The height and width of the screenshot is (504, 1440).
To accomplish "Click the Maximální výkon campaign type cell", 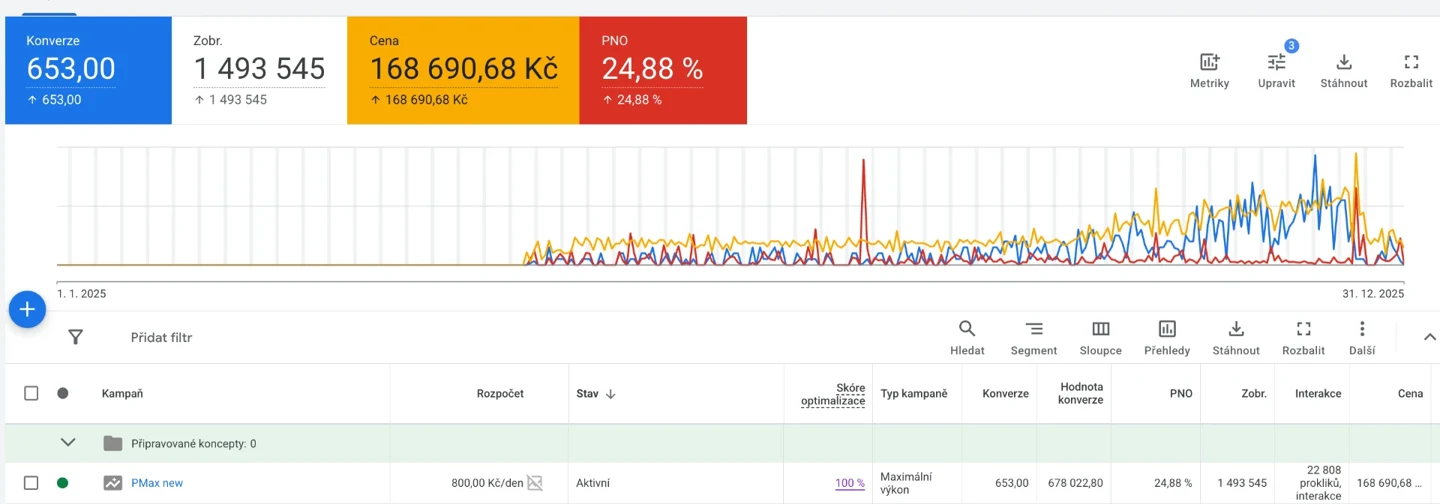I will (906, 483).
